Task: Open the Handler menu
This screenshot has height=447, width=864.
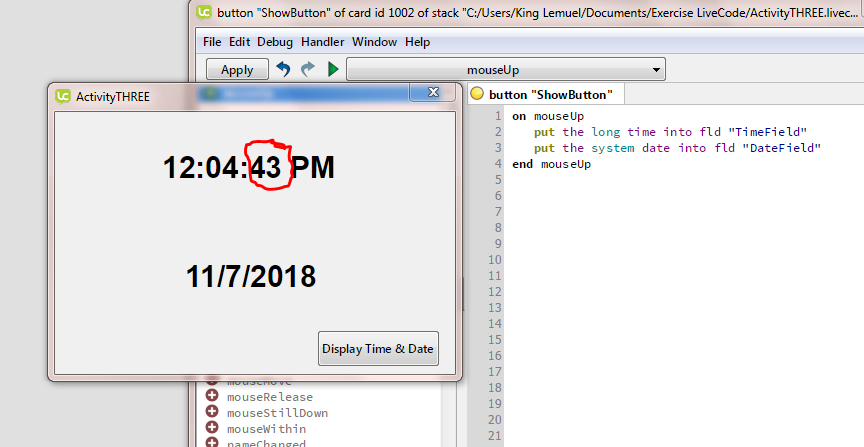Action: pos(322,42)
